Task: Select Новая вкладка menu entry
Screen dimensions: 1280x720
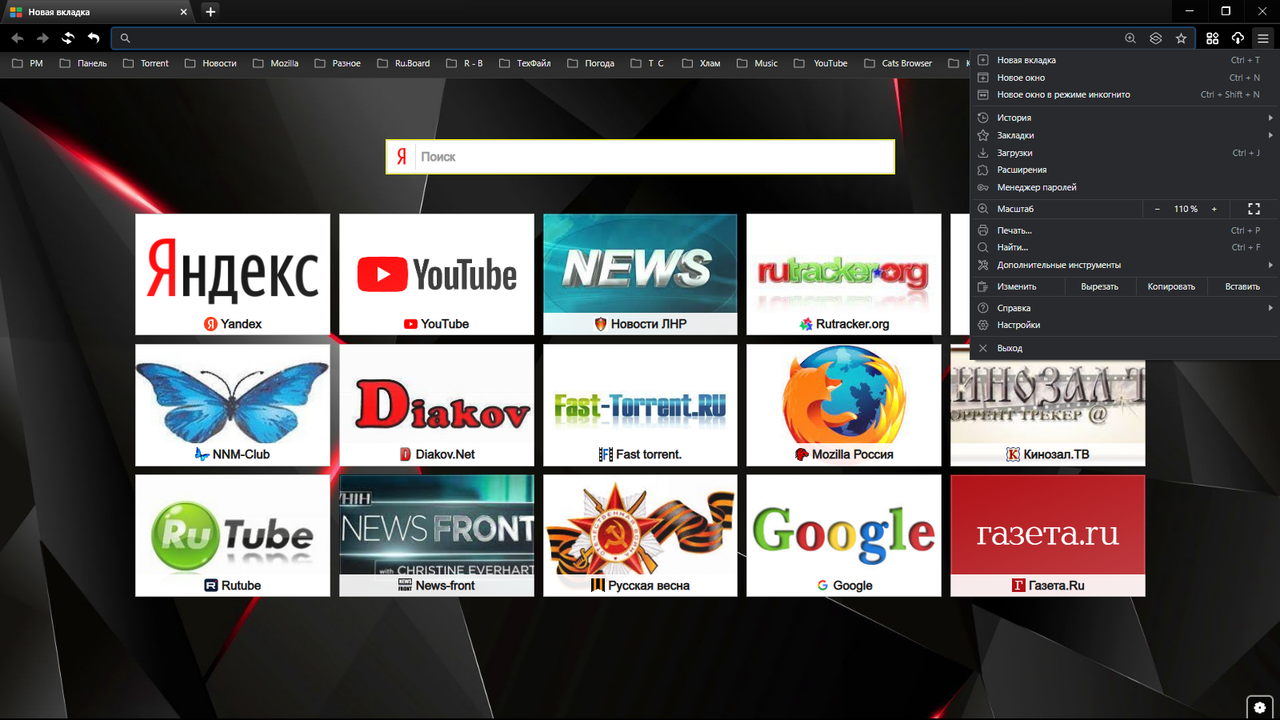Action: tap(1125, 60)
